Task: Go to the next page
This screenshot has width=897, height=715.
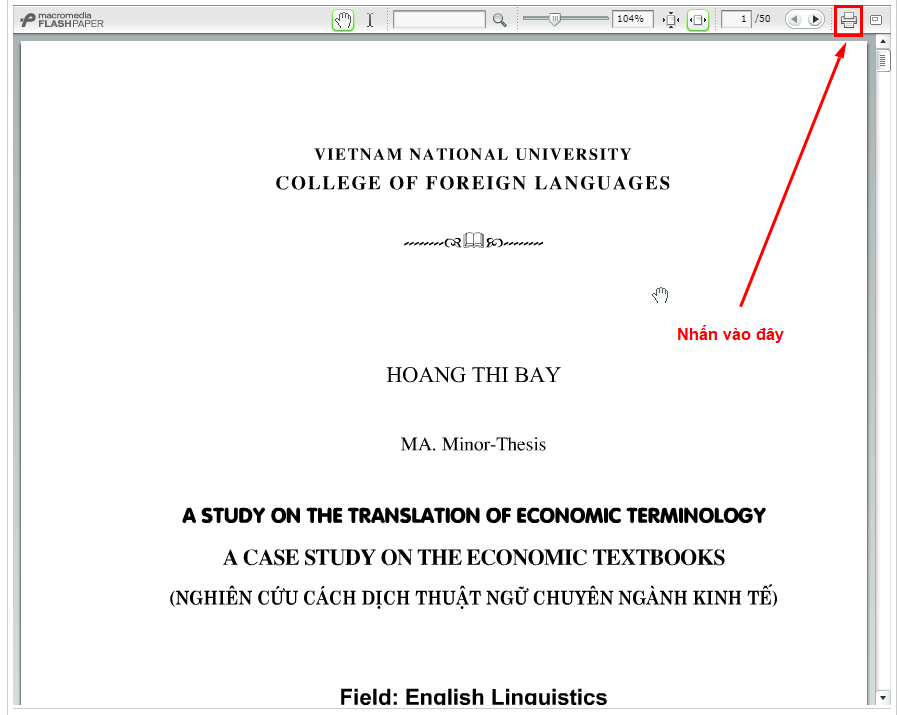Action: [814, 18]
